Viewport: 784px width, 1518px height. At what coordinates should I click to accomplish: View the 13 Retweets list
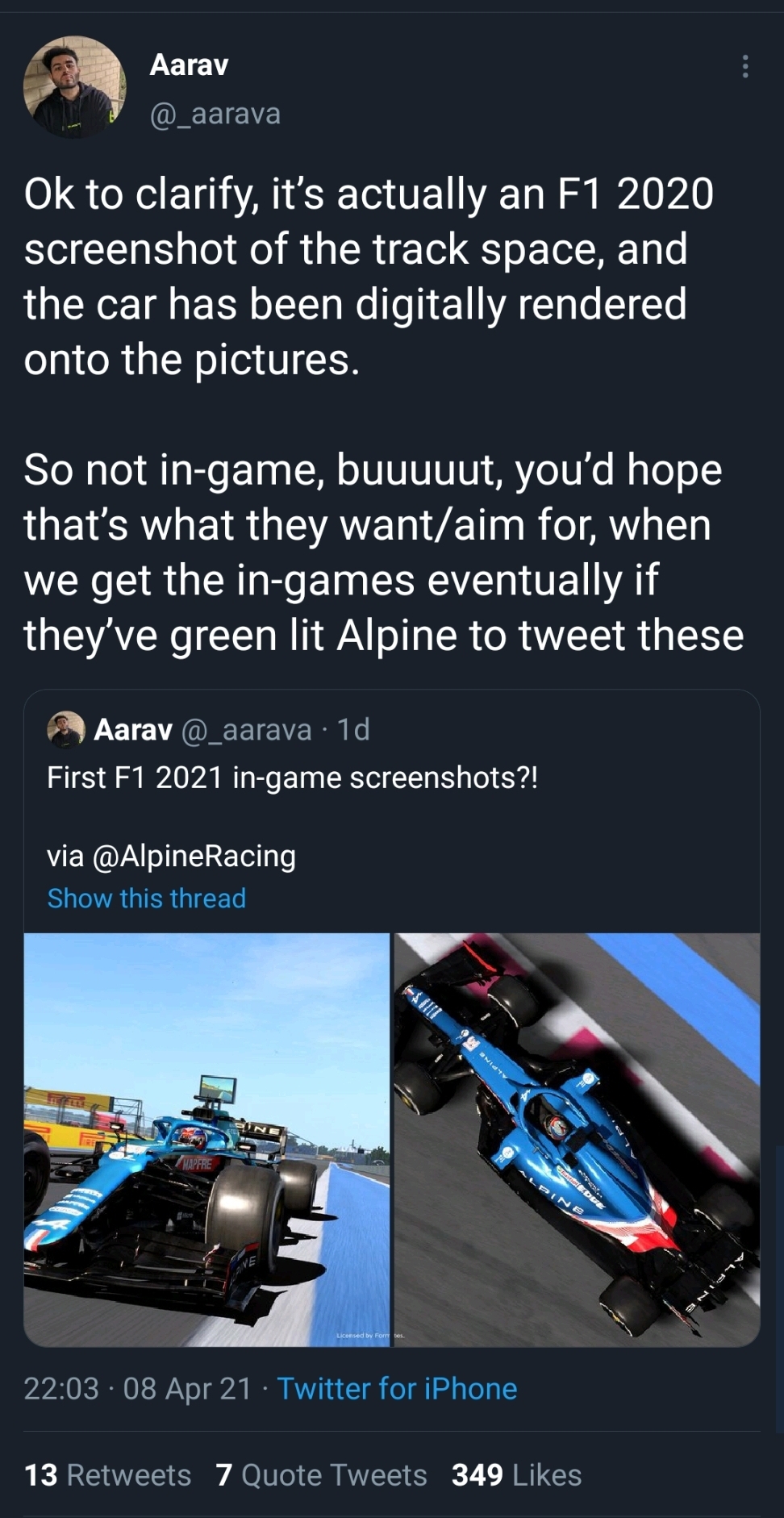[107, 1475]
